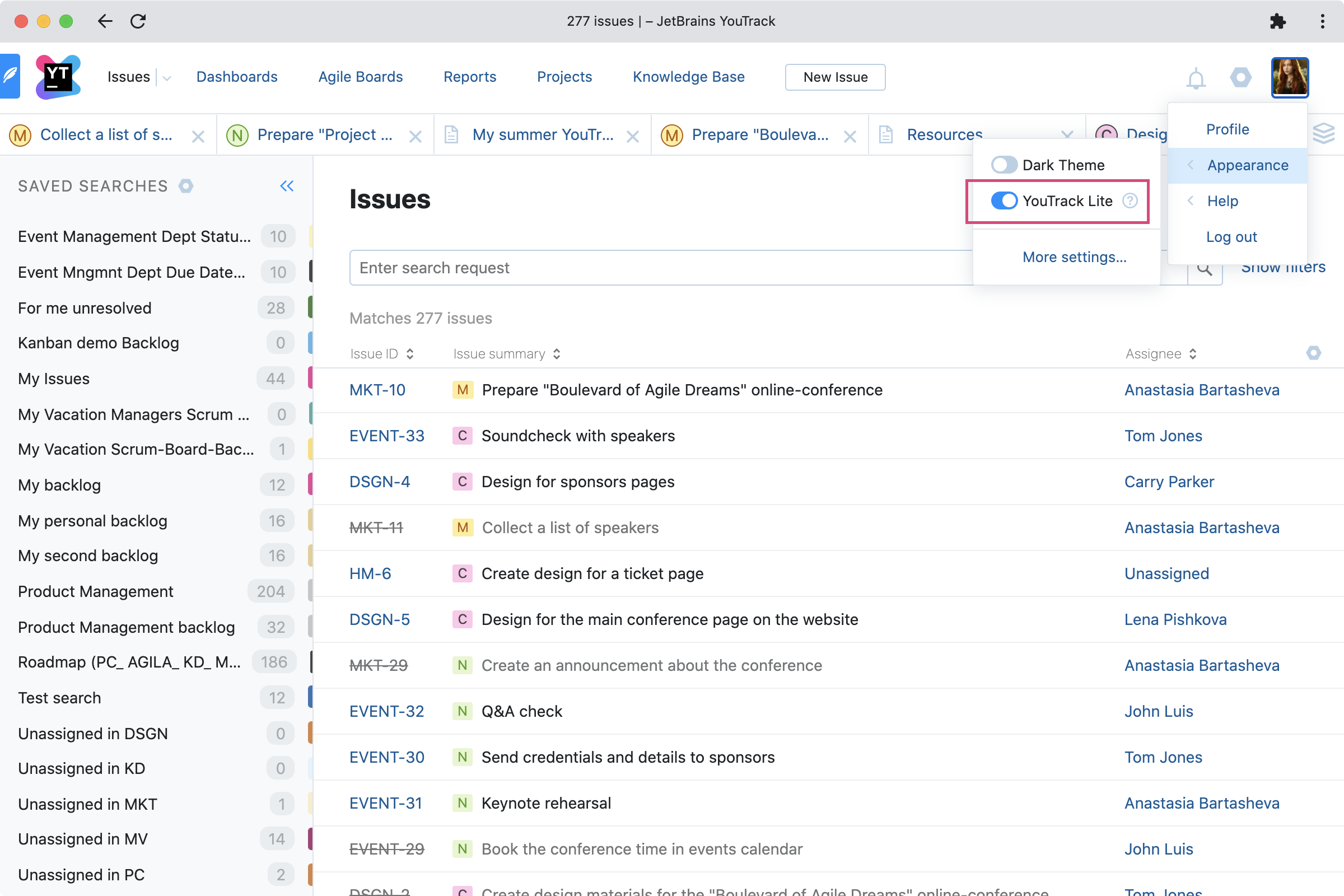Close the 'Collect a list of s...' tab
Image resolution: width=1344 pixels, height=896 pixels.
pyautogui.click(x=198, y=136)
